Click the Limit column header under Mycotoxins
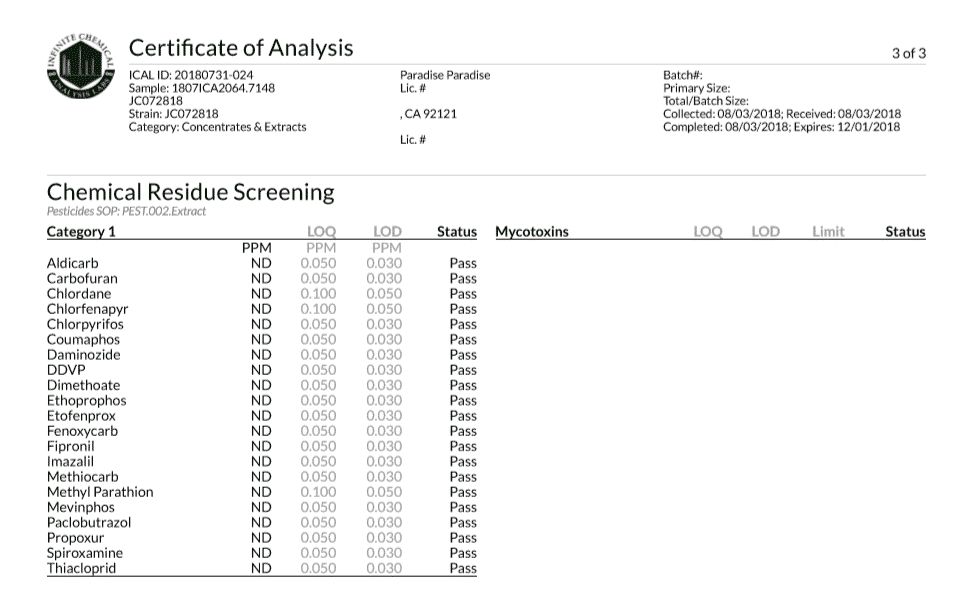Image resolution: width=976 pixels, height=597 pixels. coord(828,232)
